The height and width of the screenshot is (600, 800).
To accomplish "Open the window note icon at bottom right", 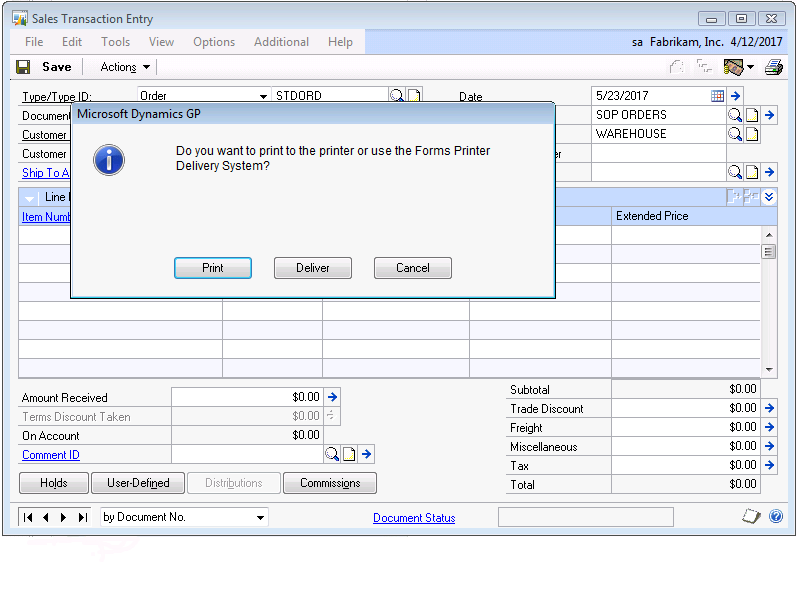I will tap(752, 517).
